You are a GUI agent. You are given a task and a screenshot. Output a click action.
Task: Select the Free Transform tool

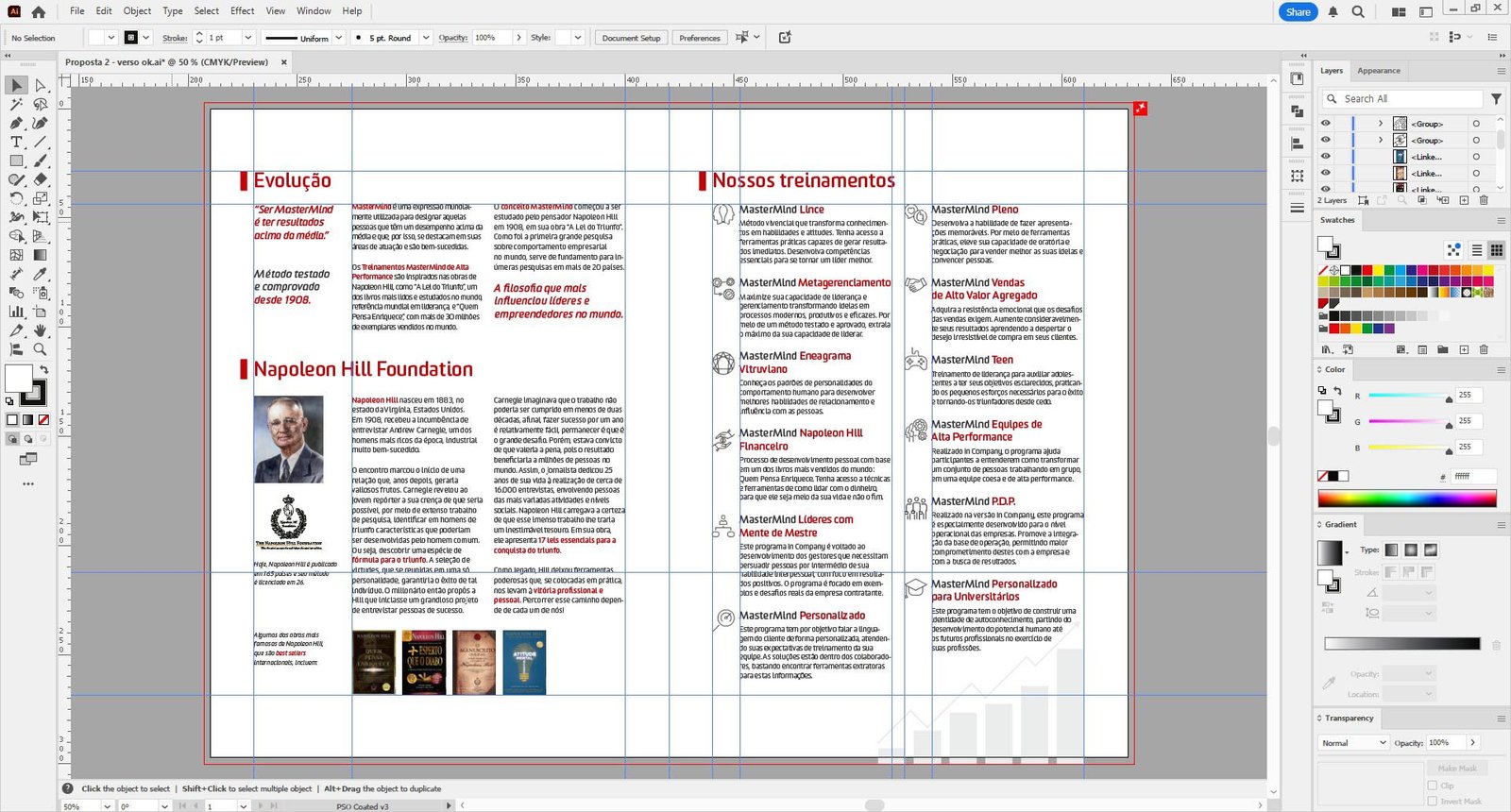click(x=40, y=217)
